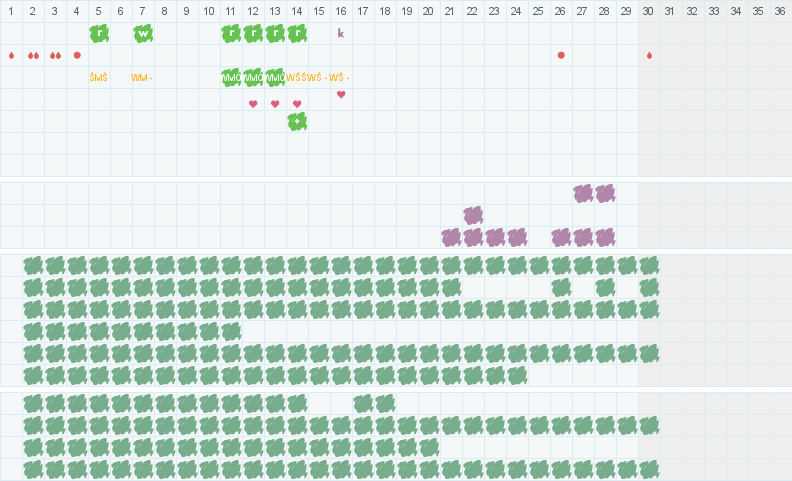Open the orange "ŚMŚ" entry on day 5

point(99,77)
